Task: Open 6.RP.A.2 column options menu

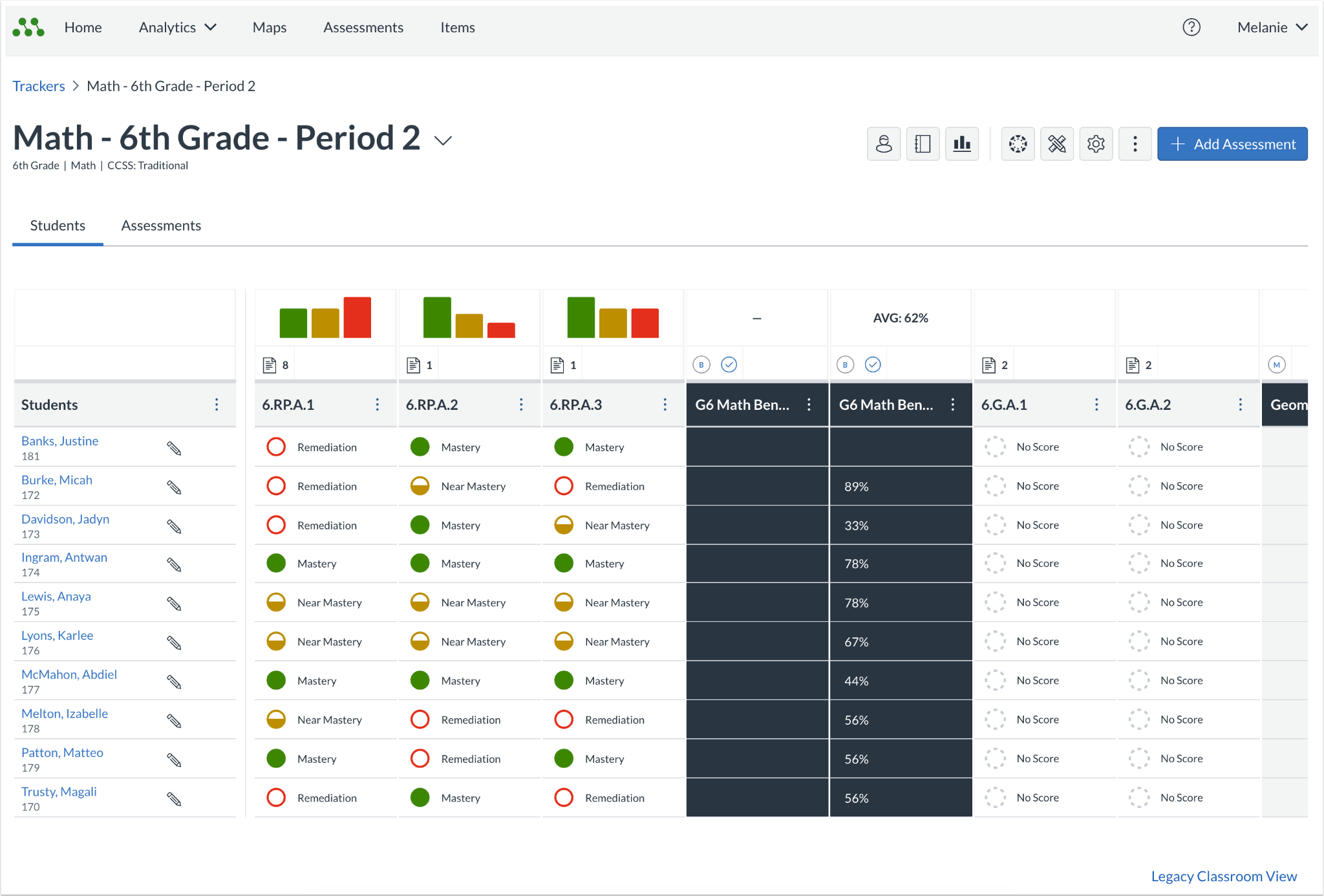Action: click(521, 405)
